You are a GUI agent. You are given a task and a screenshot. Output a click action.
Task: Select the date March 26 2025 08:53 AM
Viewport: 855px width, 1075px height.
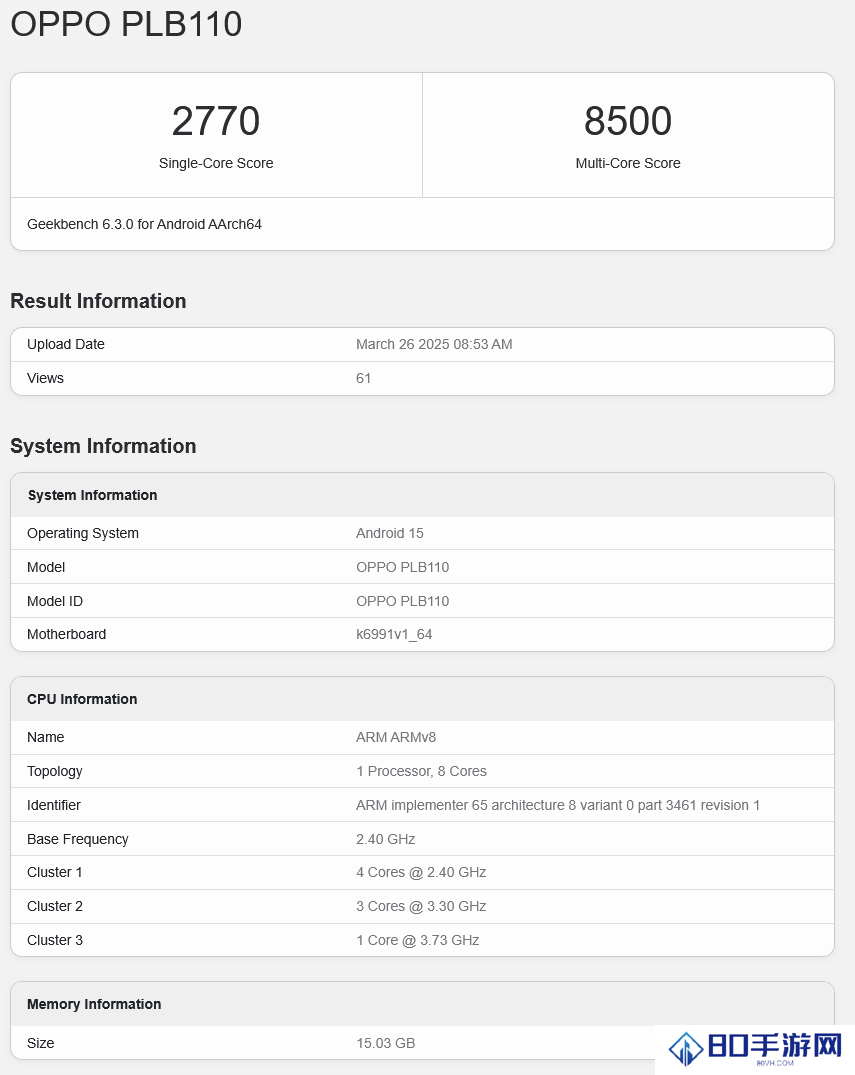434,344
